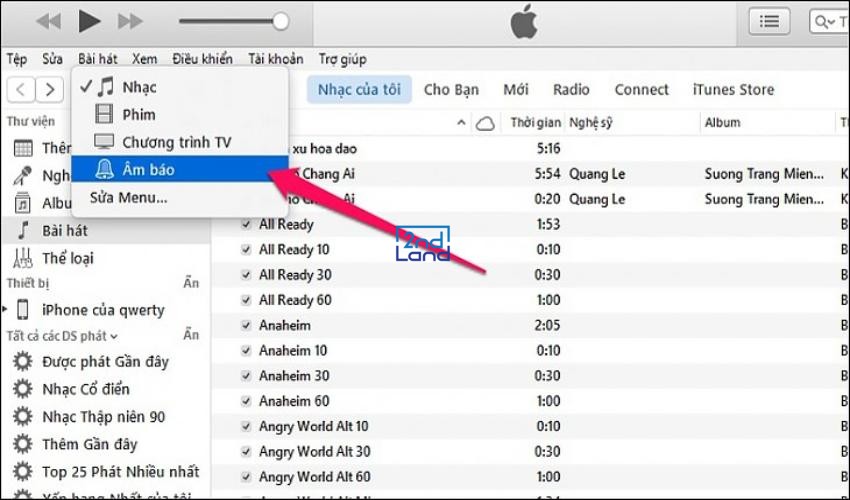
Task: Open Top 25 Phát Nhiều nhất playlist
Action: coord(121,472)
